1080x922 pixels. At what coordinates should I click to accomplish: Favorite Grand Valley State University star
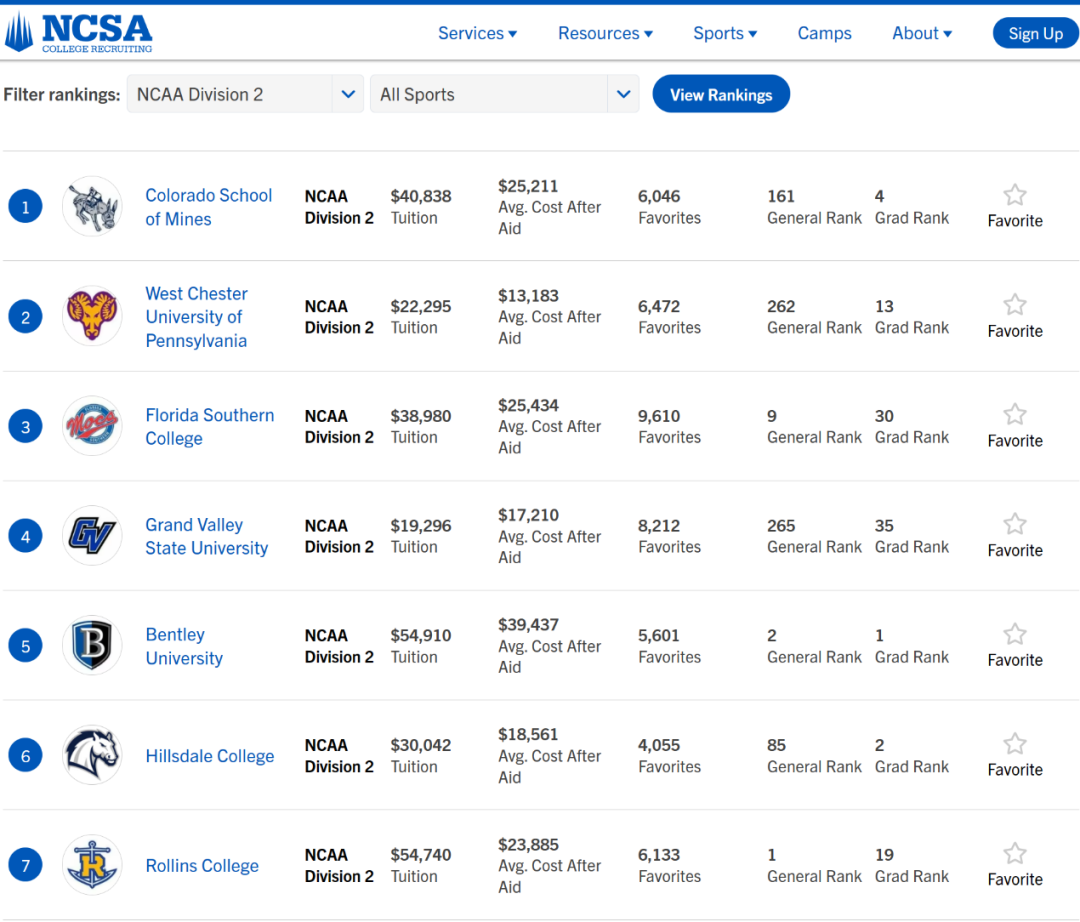point(1015,524)
